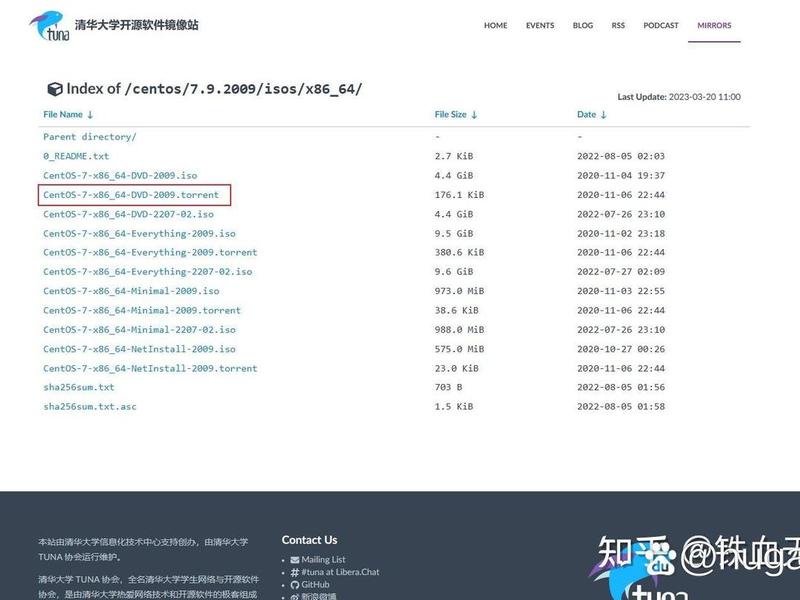
Task: Click the Last Update 2023-03-20 11:00 text
Action: pyautogui.click(x=679, y=97)
